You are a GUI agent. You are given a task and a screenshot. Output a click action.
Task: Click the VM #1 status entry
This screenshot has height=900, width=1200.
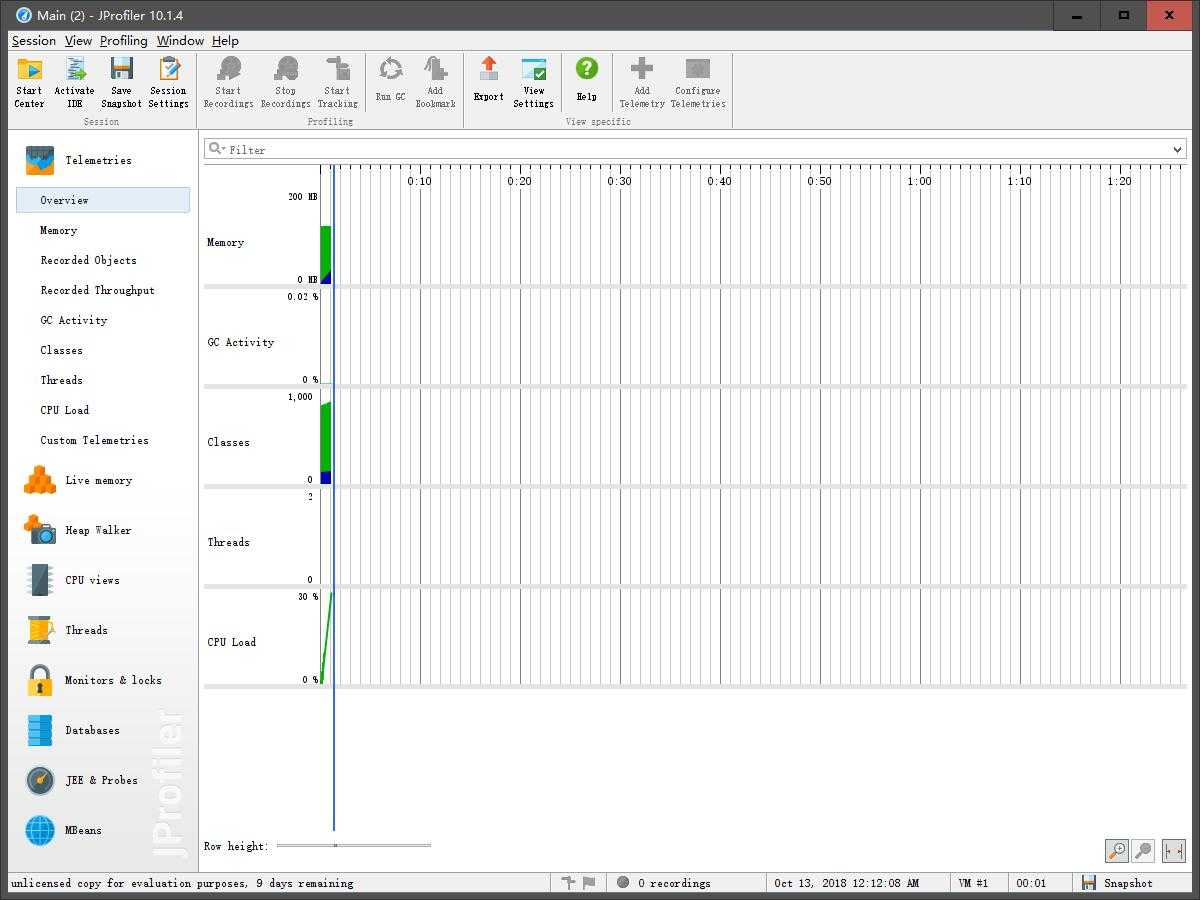click(973, 883)
